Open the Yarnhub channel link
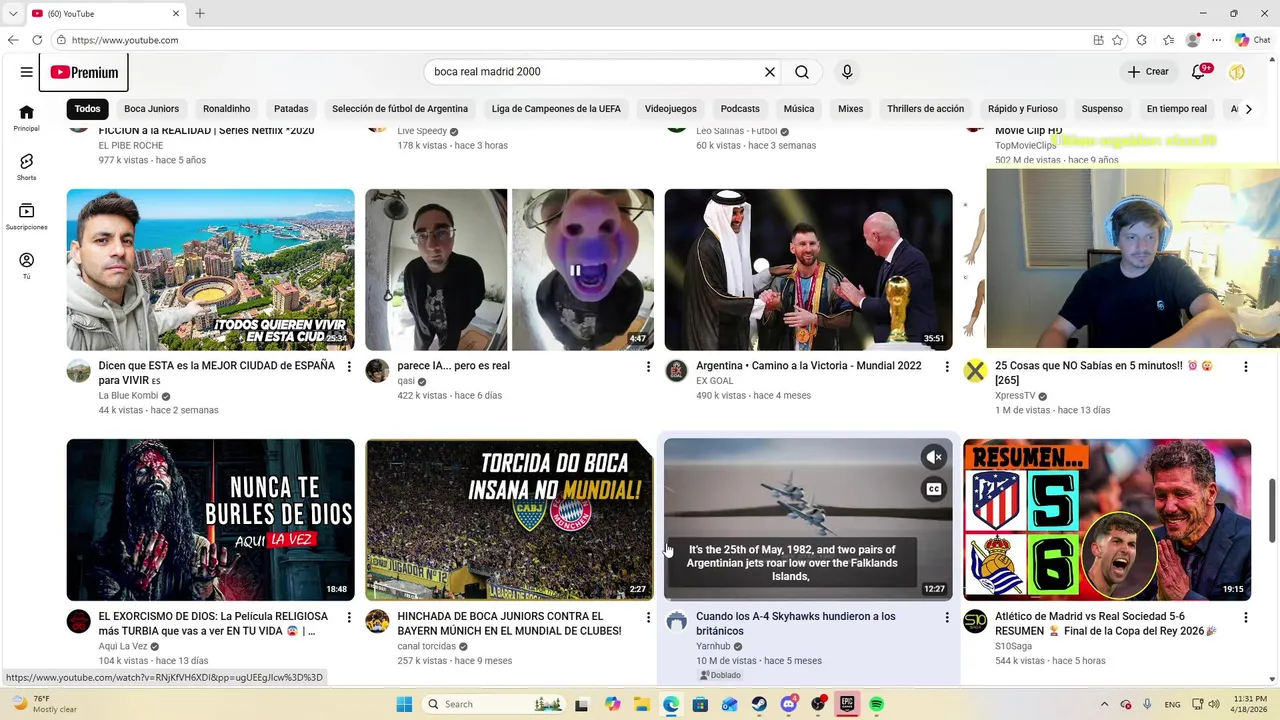This screenshot has width=1280, height=720. (713, 647)
